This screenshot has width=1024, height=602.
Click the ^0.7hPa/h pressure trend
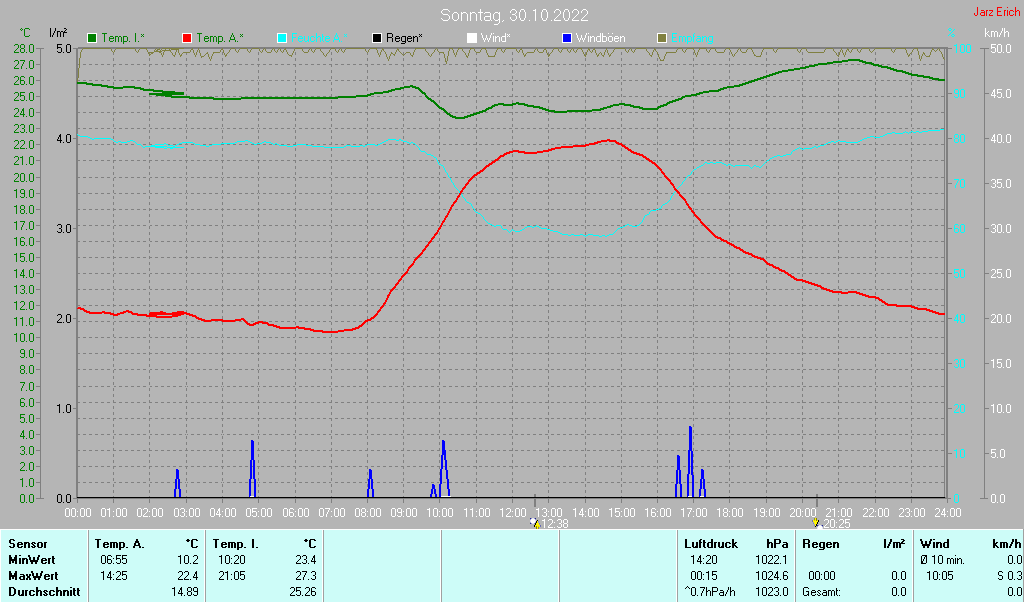[710, 592]
